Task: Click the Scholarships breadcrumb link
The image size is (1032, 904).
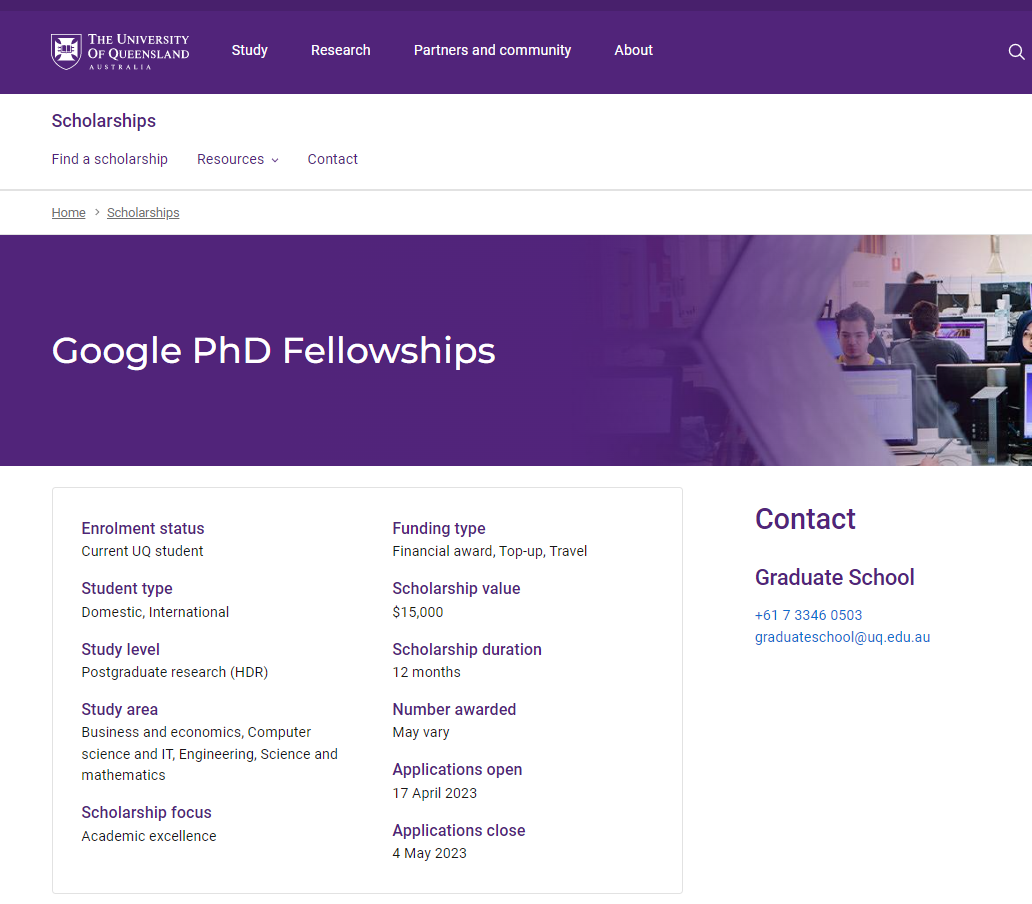Action: 143,213
